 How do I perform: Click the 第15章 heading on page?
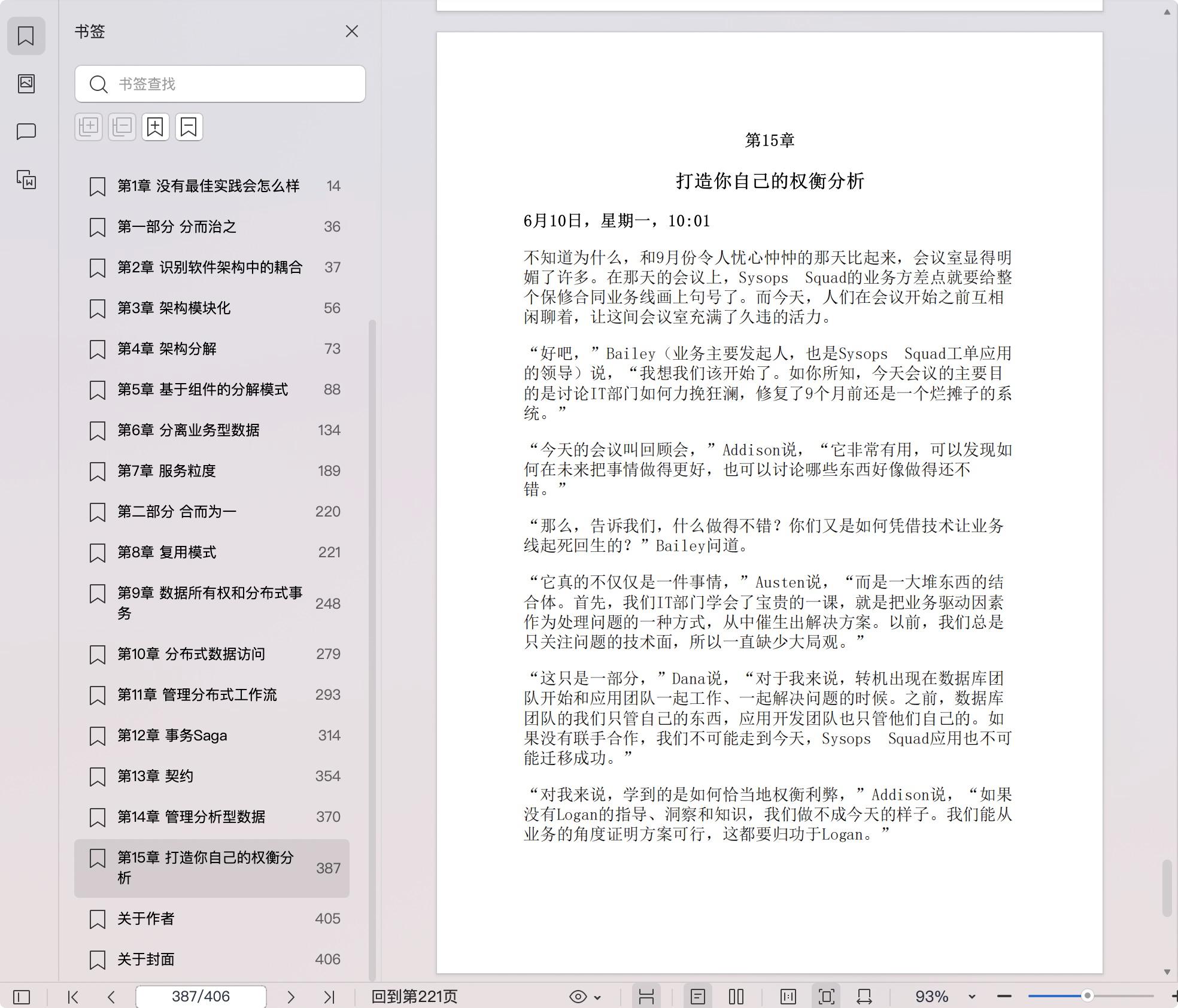coord(769,140)
